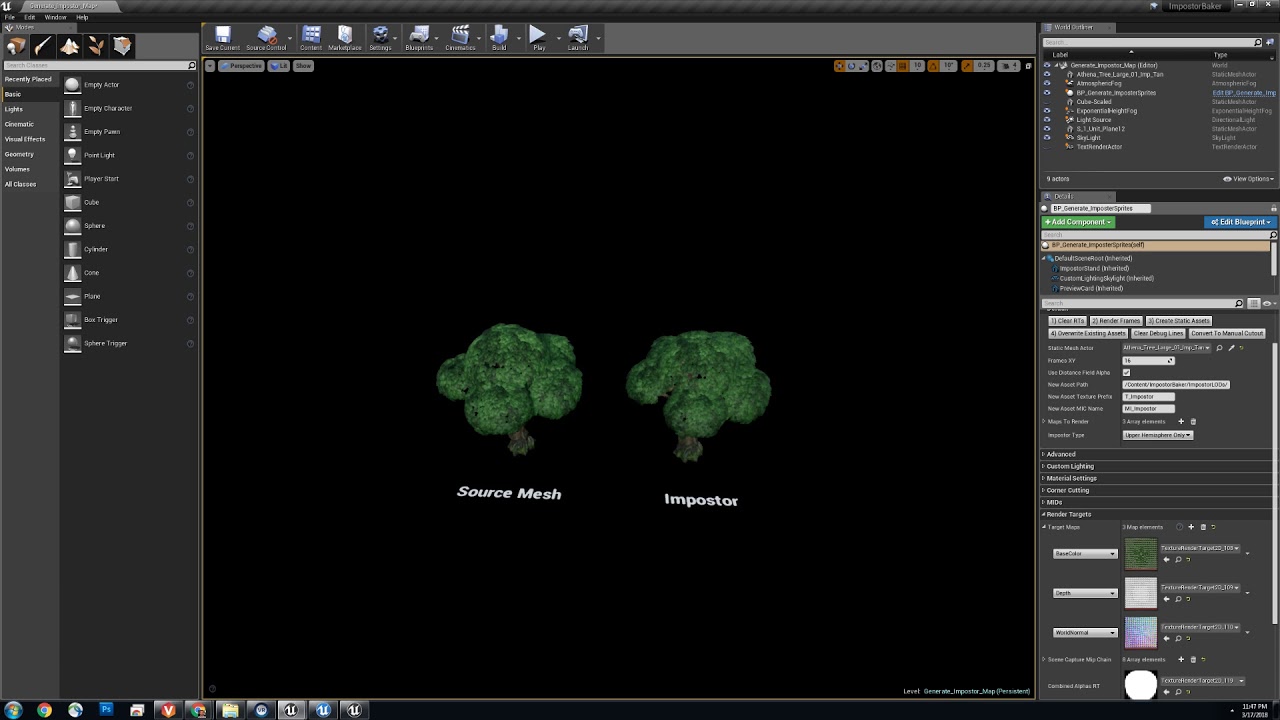Click 3) Create Static Assets button
This screenshot has height=720, width=1280.
coord(1179,321)
